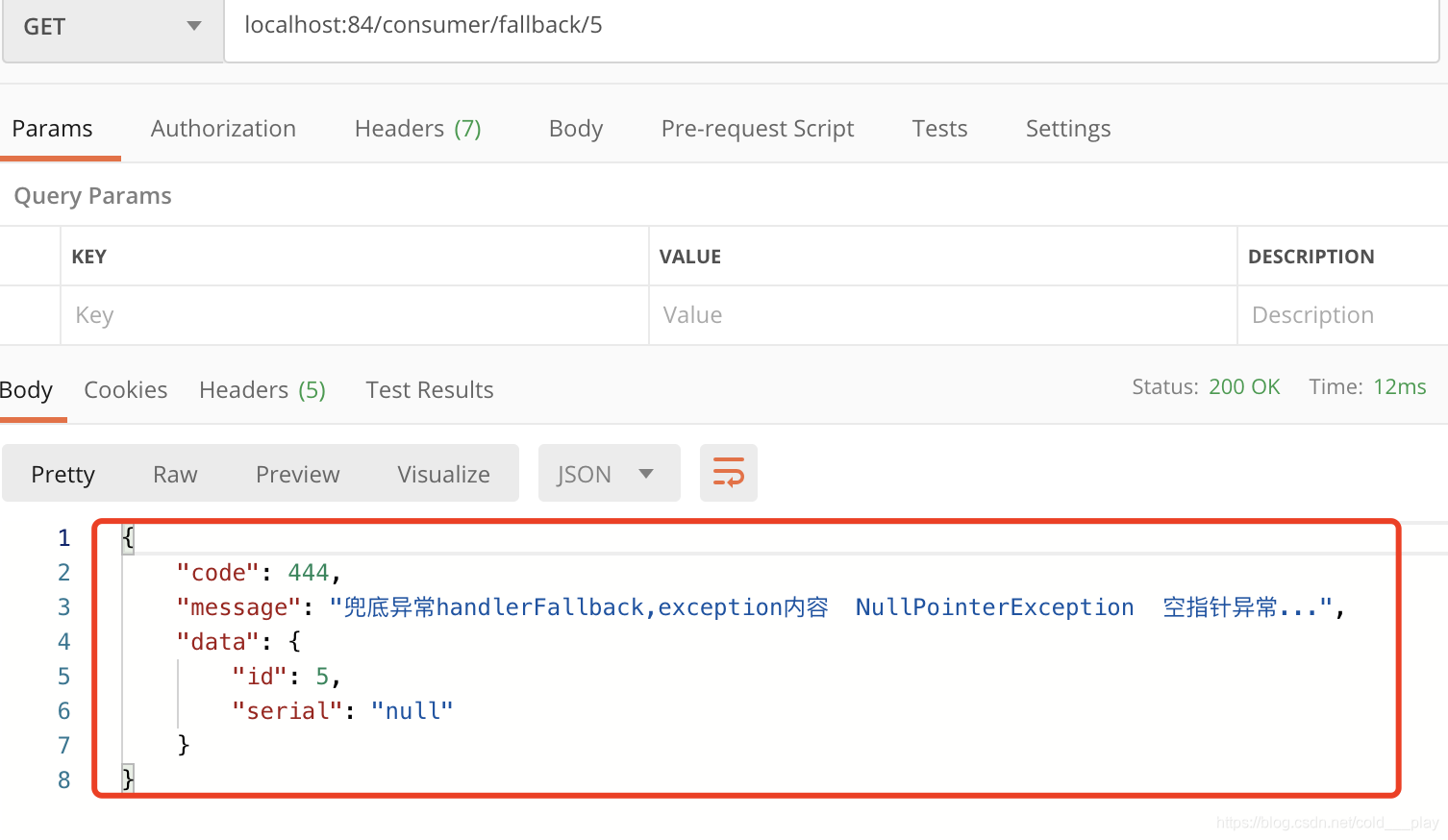Image resolution: width=1448 pixels, height=840 pixels.
Task: Open the request Body tab
Action: click(x=576, y=129)
